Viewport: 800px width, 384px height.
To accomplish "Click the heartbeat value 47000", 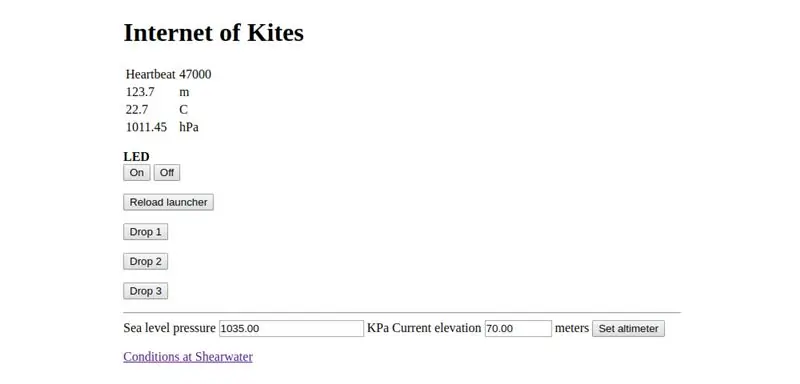I will tap(195, 74).
